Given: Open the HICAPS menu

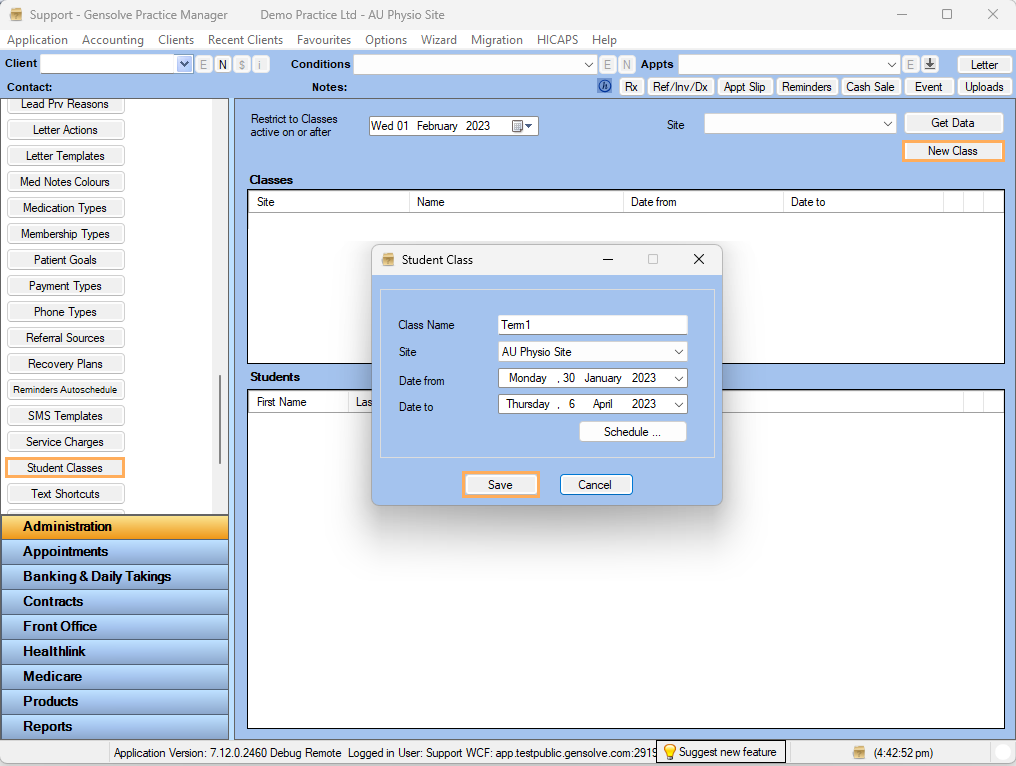Looking at the screenshot, I should tap(557, 40).
